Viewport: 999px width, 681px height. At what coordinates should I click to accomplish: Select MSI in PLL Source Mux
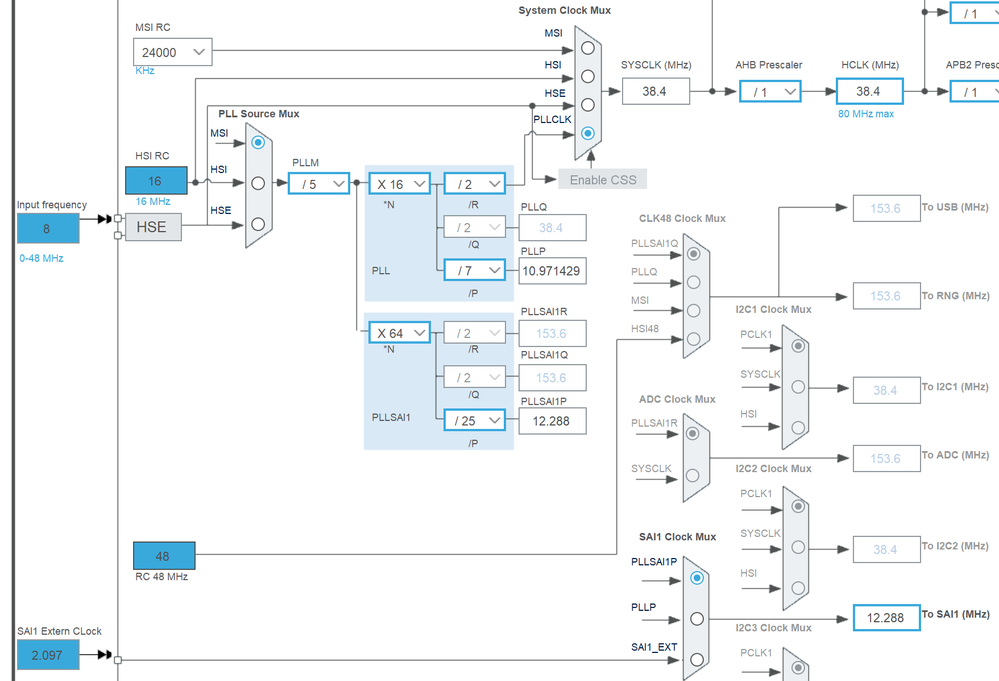click(258, 142)
